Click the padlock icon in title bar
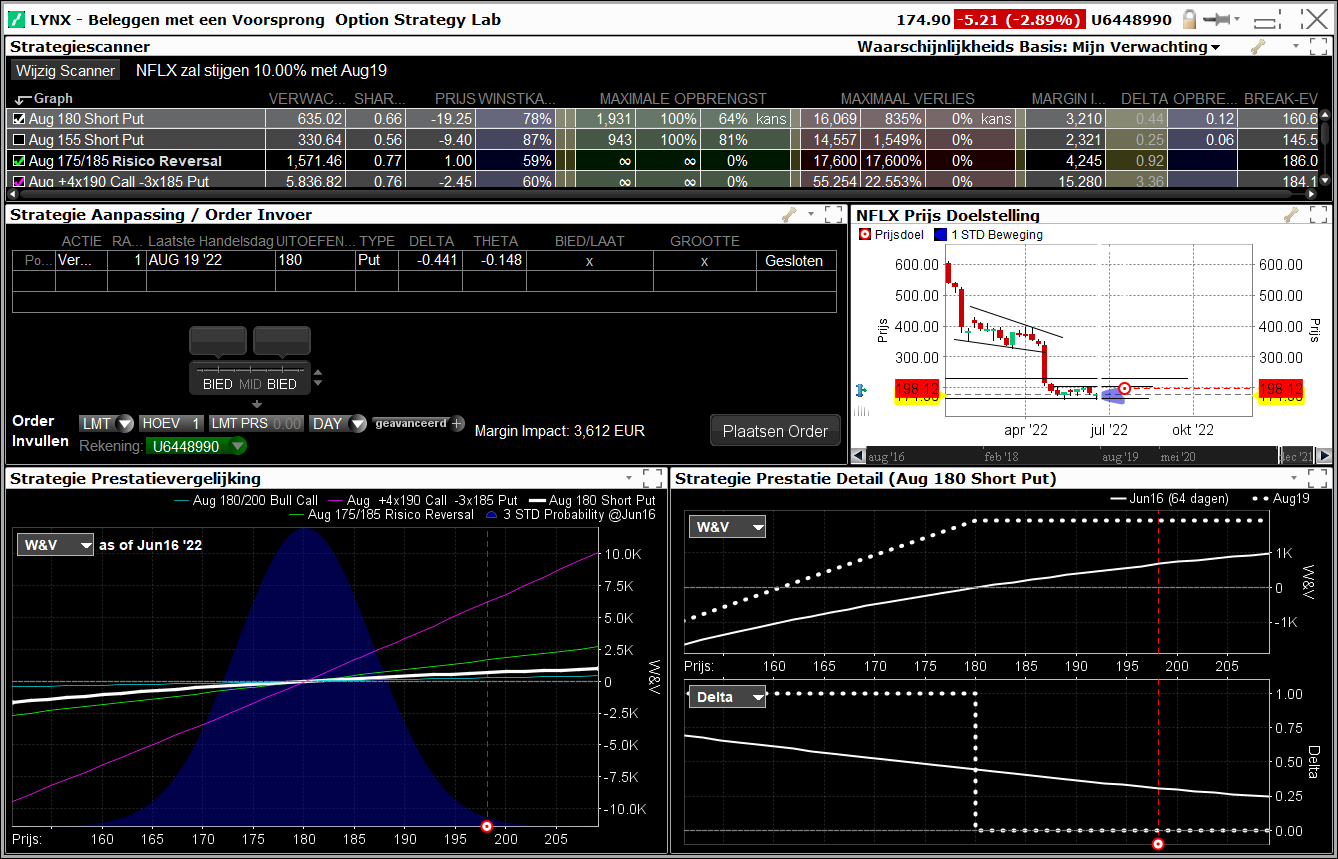Screen dimensions: 1338x859 (1190, 19)
